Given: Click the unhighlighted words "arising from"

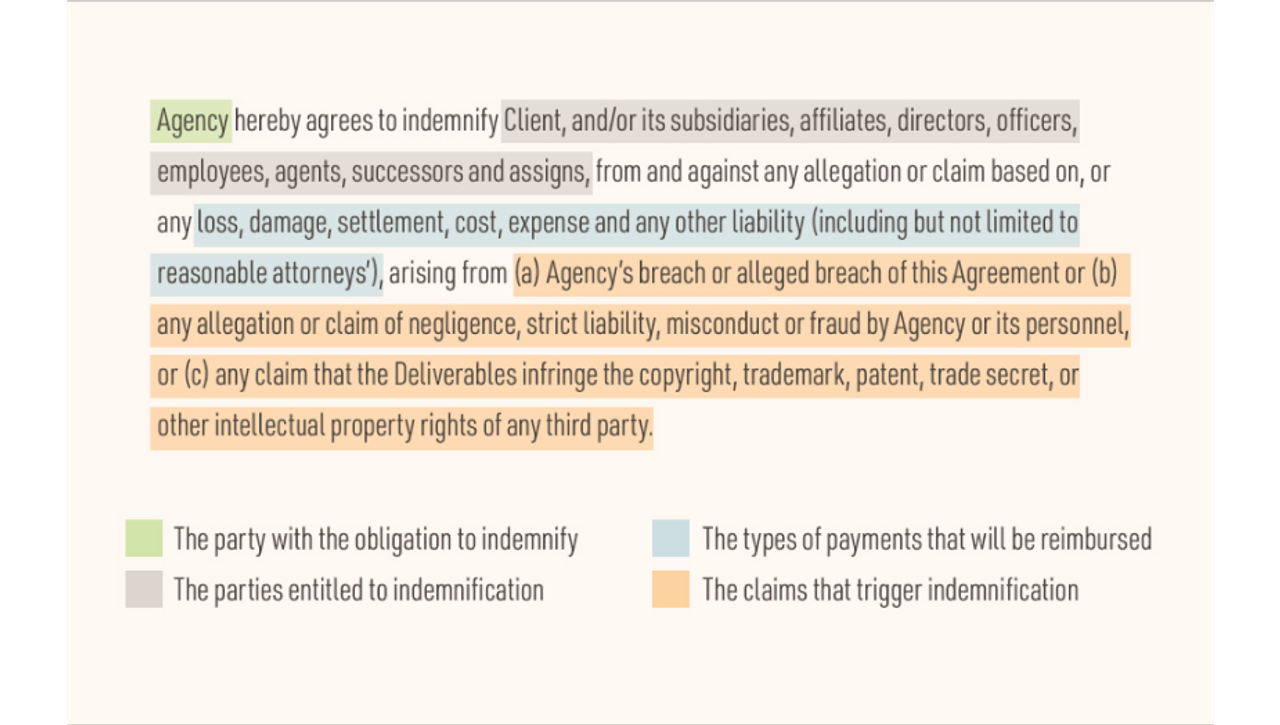Looking at the screenshot, I should point(448,273).
